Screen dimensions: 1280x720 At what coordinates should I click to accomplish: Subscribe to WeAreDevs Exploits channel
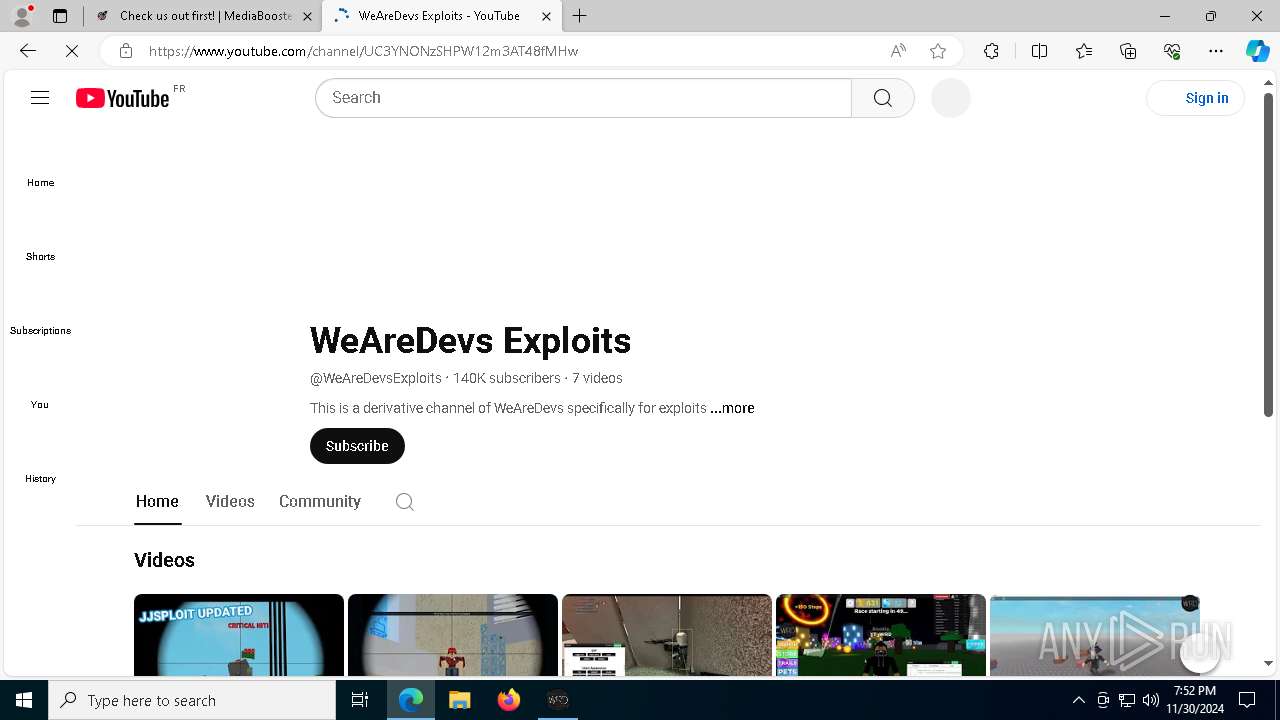click(x=357, y=446)
